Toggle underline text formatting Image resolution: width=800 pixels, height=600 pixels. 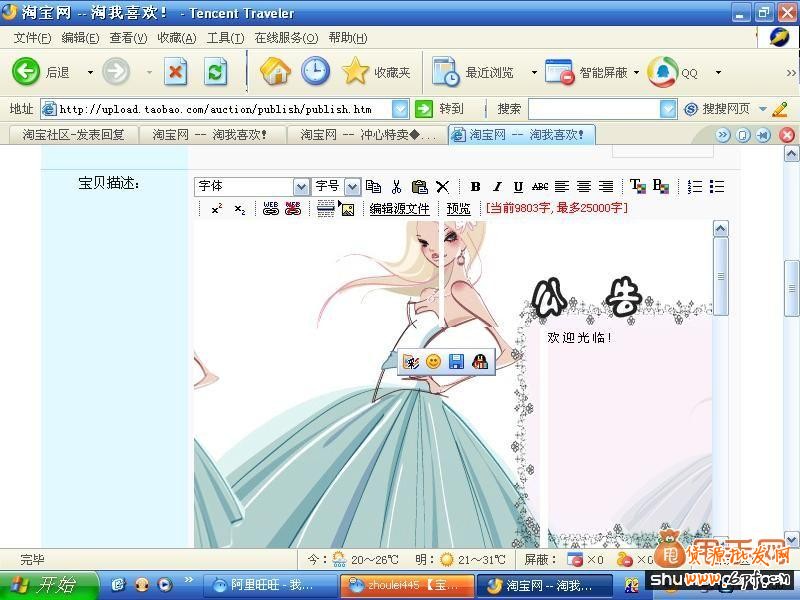[x=518, y=187]
